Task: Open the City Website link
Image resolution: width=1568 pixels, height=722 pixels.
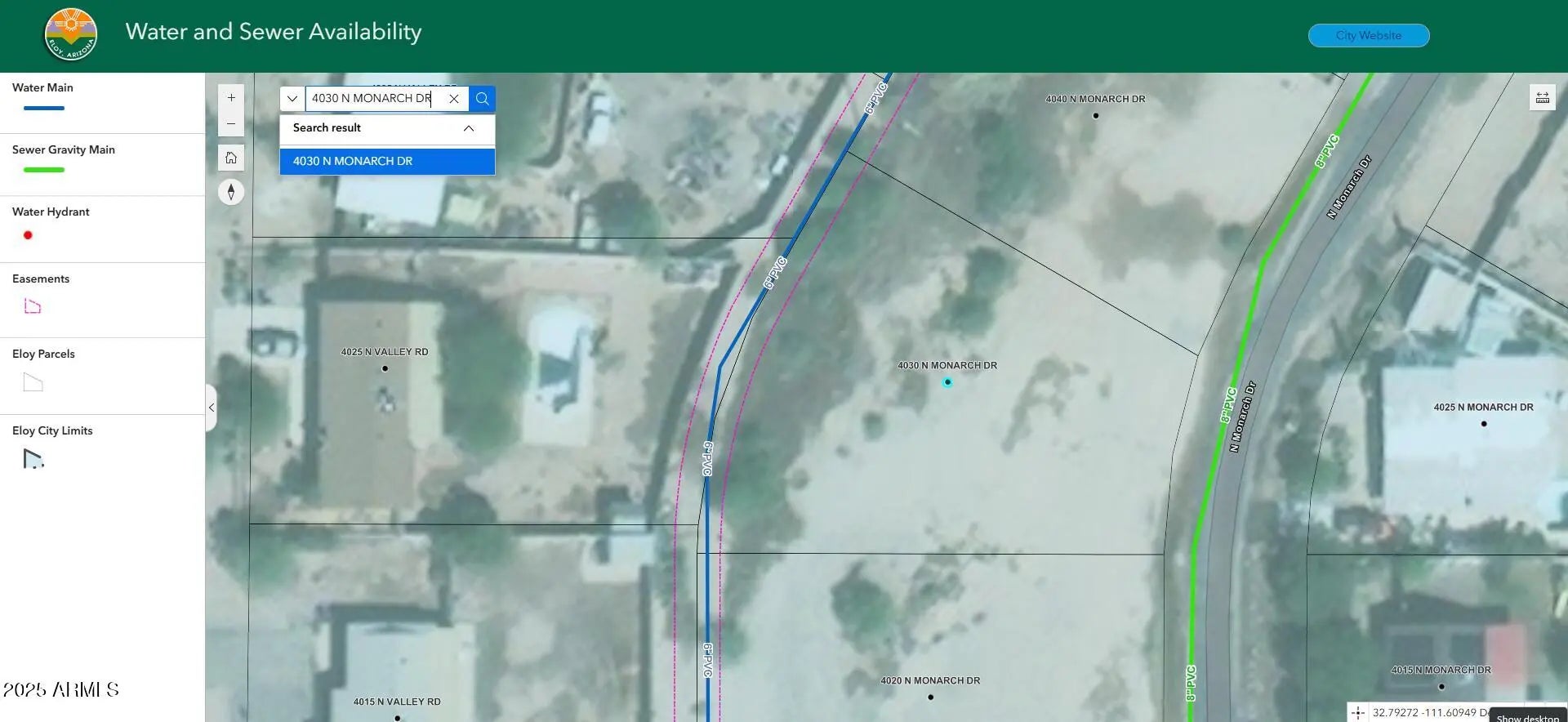Action: pyautogui.click(x=1368, y=36)
